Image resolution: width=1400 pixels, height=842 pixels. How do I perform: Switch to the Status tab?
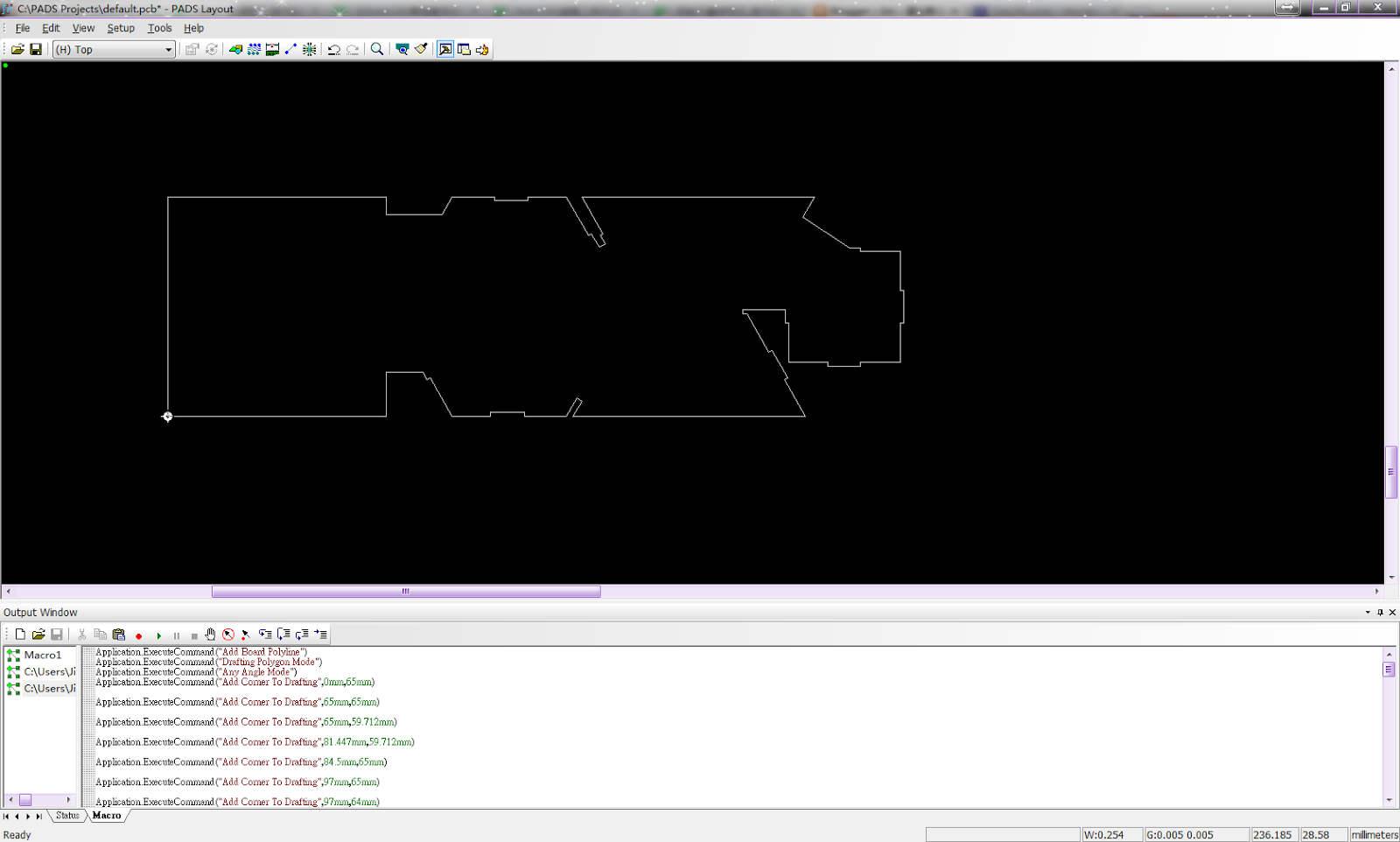point(67,816)
